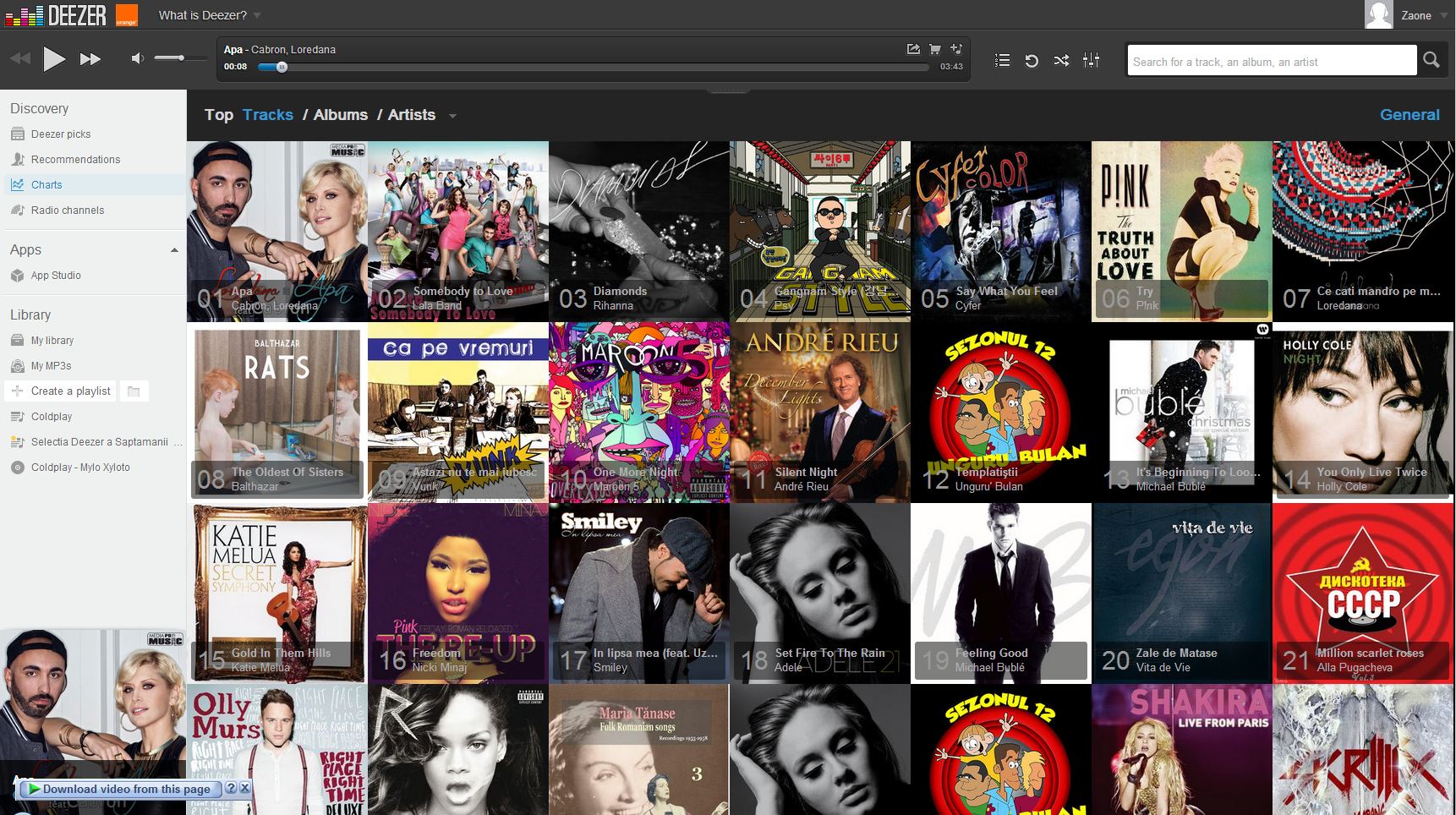Open Radio channels

point(68,210)
